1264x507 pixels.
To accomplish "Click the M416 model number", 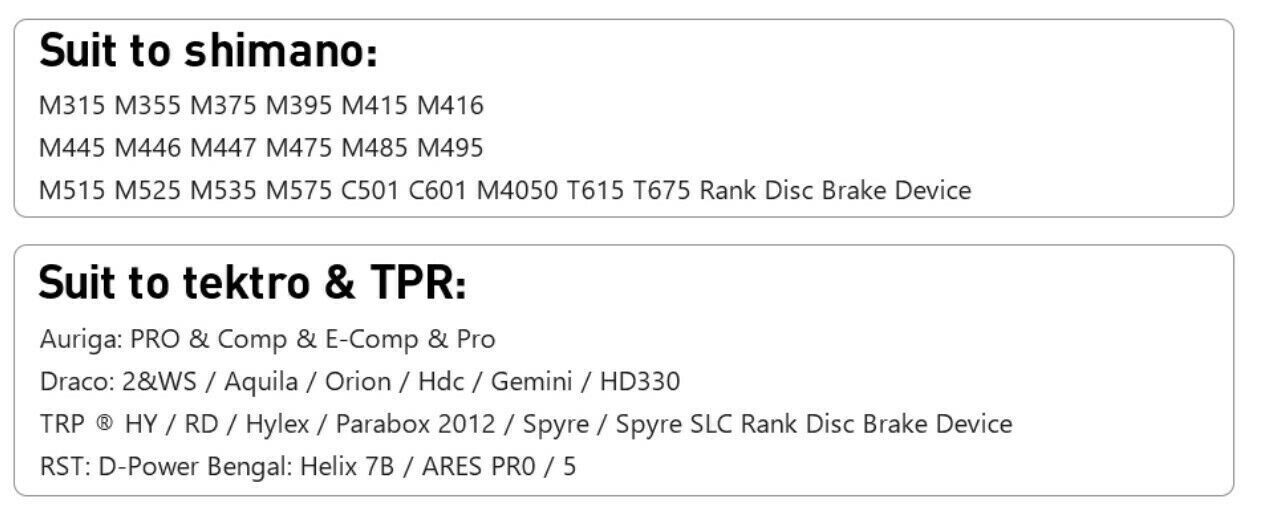I will click(x=450, y=105).
